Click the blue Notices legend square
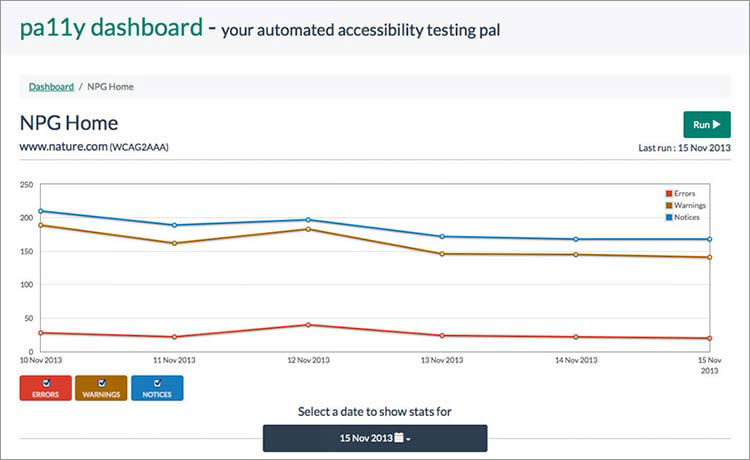This screenshot has width=750, height=460. [669, 217]
